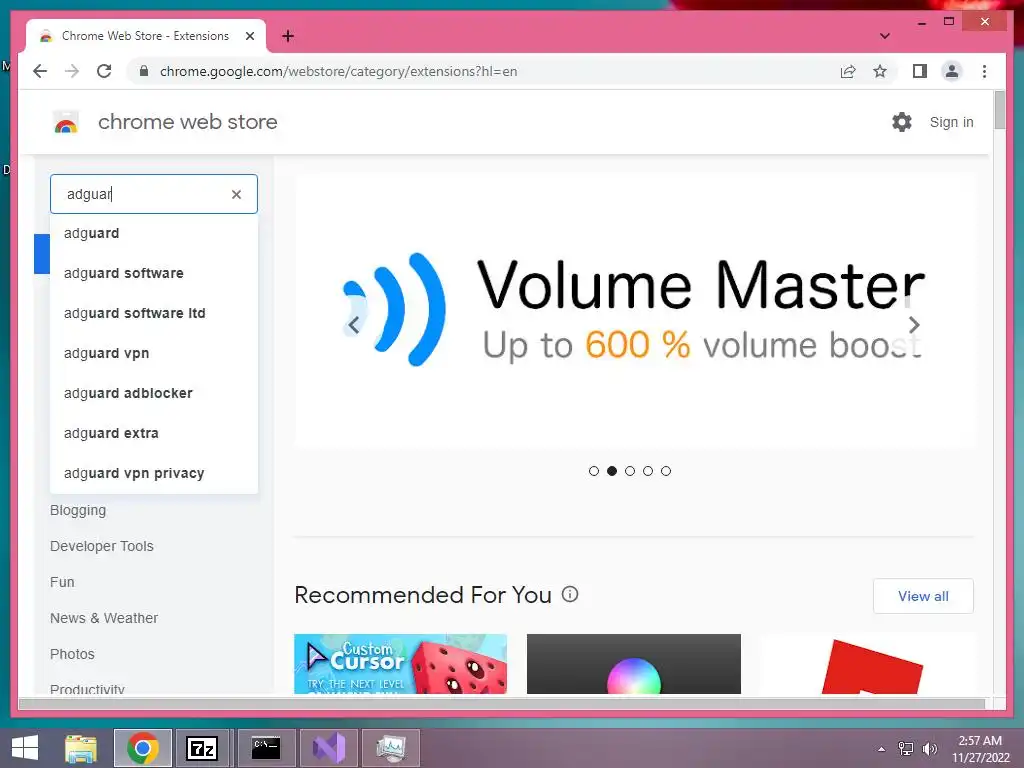This screenshot has width=1024, height=768.
Task: Click the padlock site info icon
Action: pyautogui.click(x=144, y=71)
